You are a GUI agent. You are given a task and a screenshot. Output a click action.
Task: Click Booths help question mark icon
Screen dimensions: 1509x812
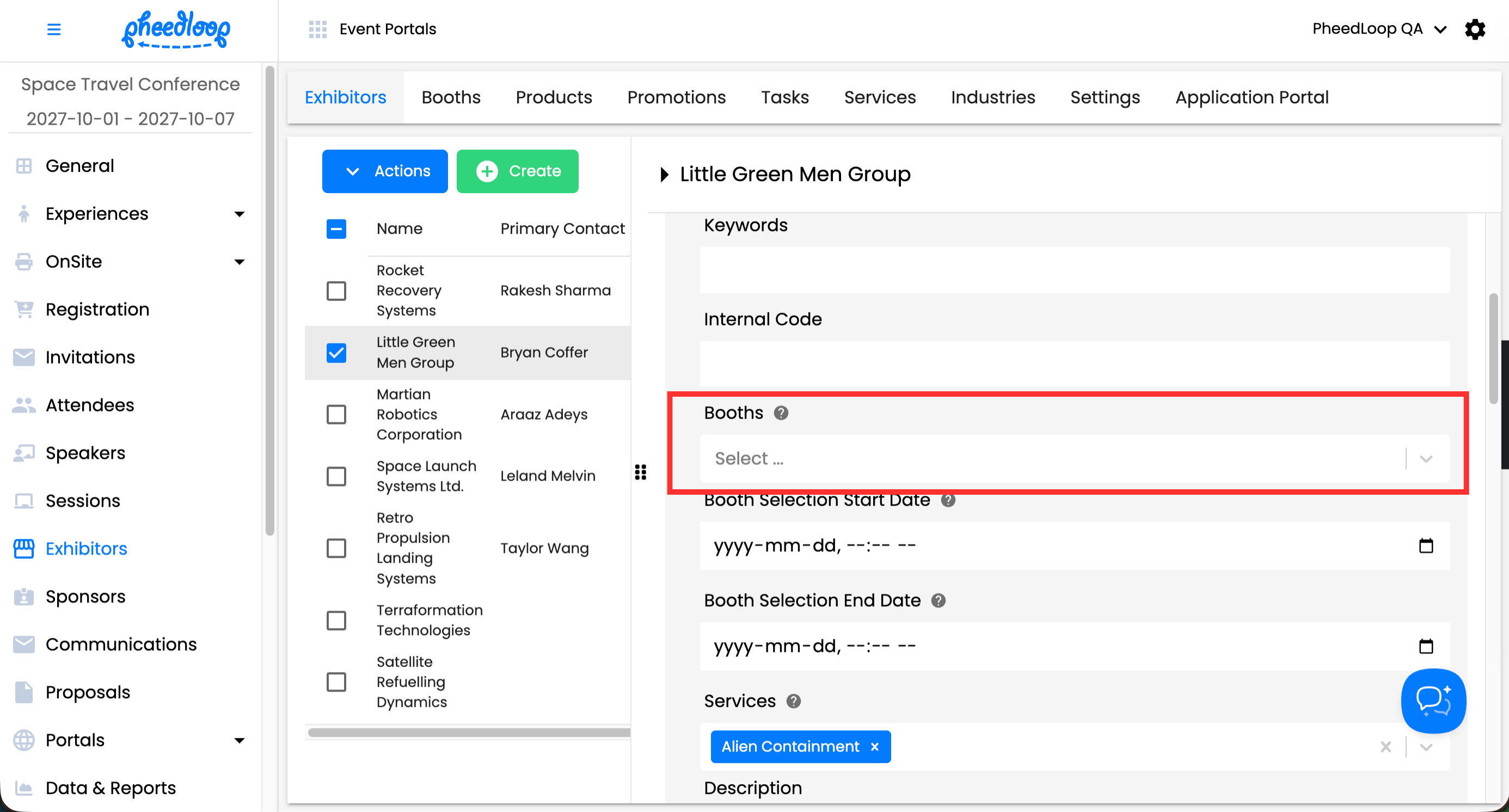[780, 413]
